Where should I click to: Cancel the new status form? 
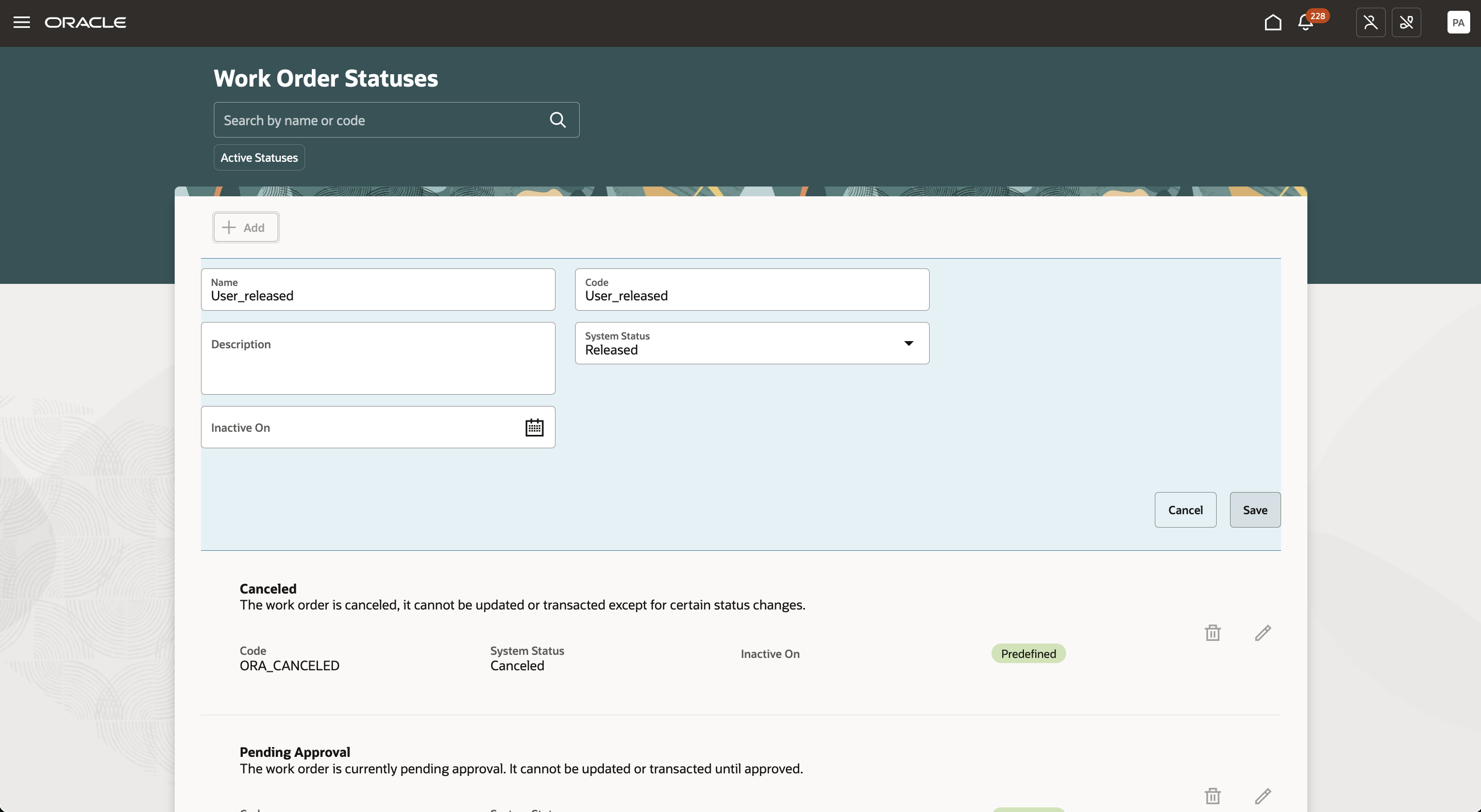(x=1185, y=510)
